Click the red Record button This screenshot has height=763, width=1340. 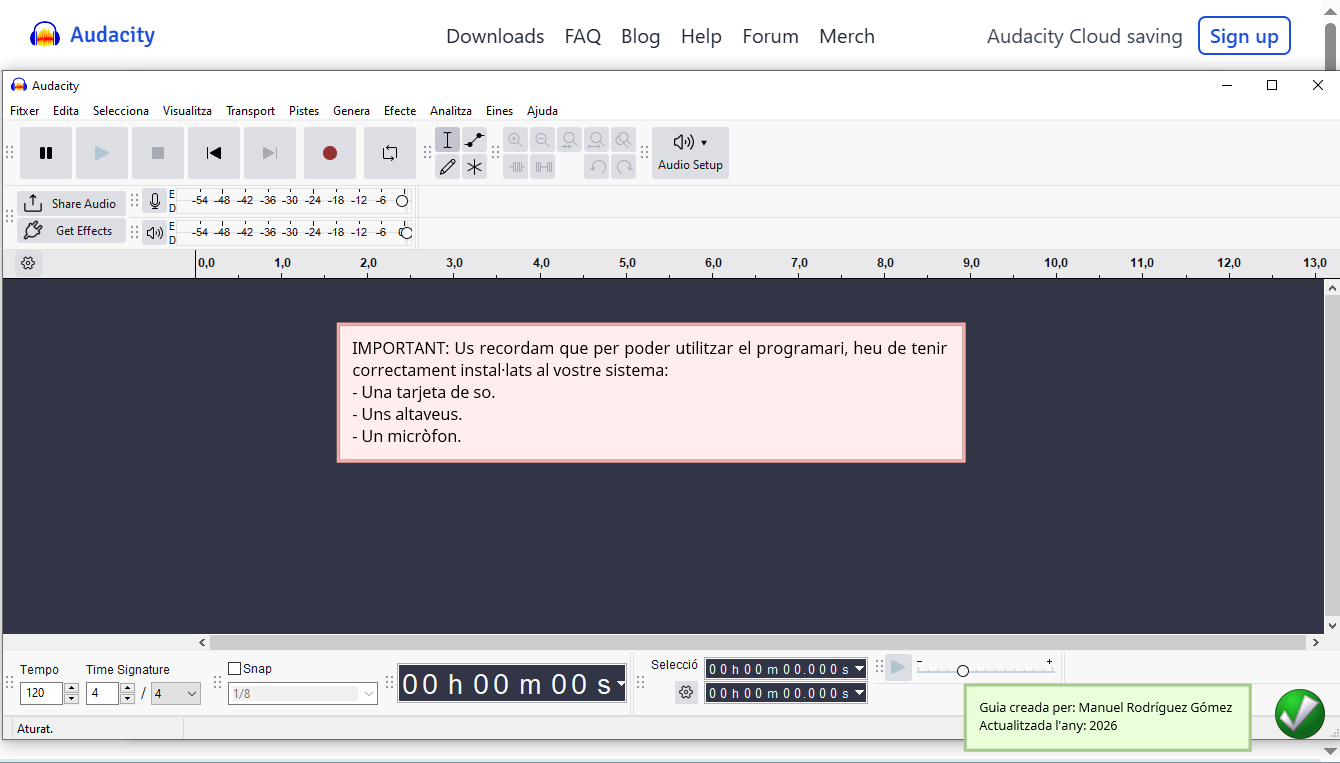tap(330, 153)
